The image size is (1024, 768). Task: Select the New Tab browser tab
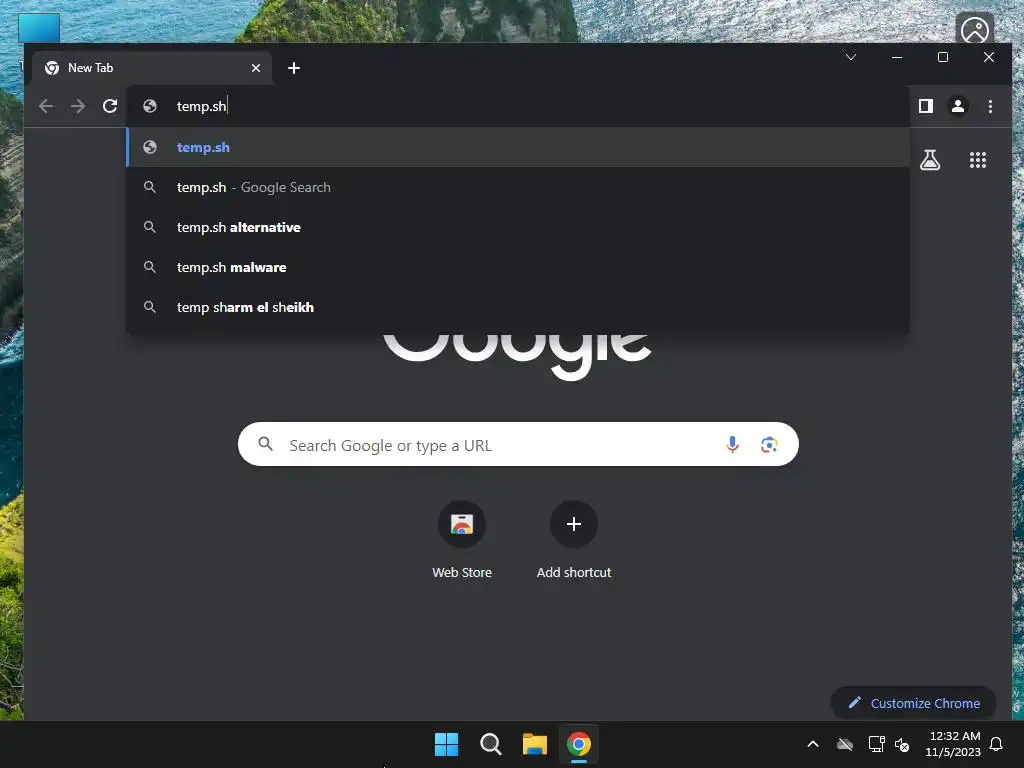[x=152, y=68]
